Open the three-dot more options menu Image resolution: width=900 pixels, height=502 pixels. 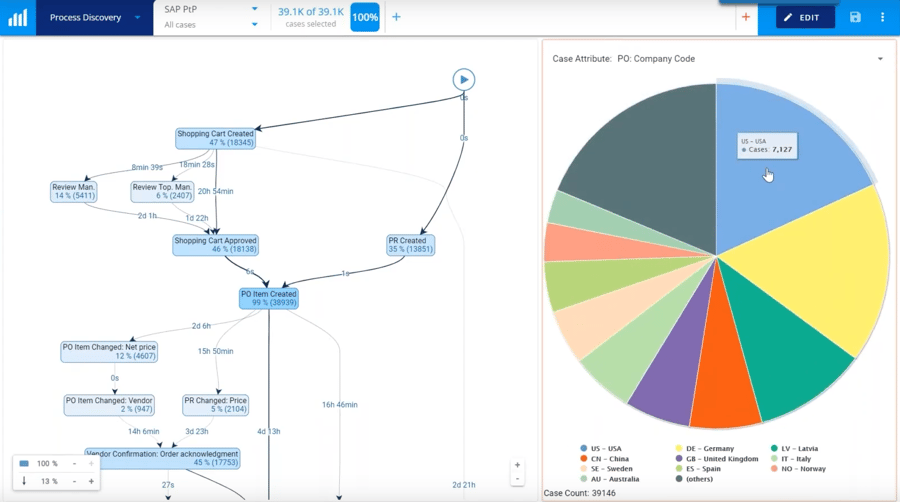882,18
